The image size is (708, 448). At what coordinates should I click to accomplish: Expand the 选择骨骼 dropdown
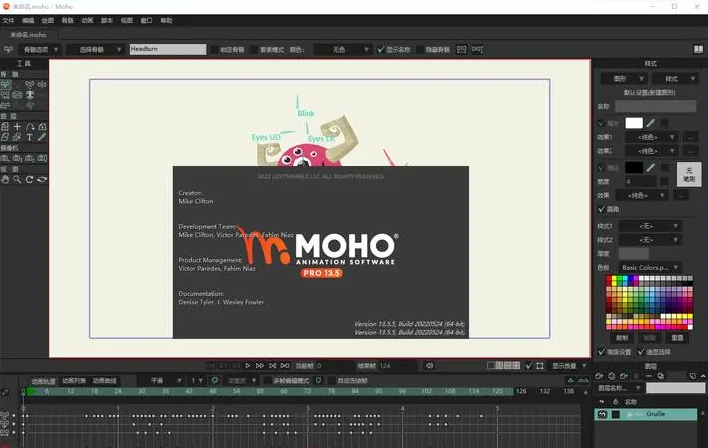point(100,49)
